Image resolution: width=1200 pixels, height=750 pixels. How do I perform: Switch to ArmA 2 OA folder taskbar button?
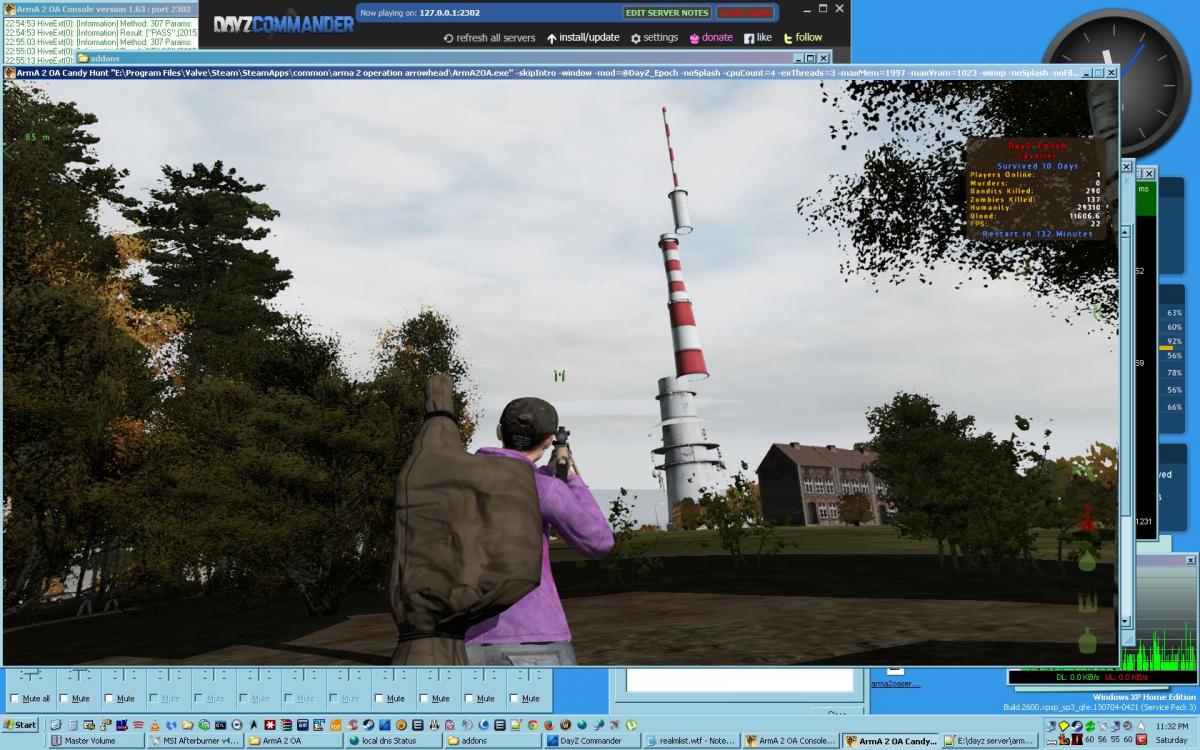[x=294, y=741]
